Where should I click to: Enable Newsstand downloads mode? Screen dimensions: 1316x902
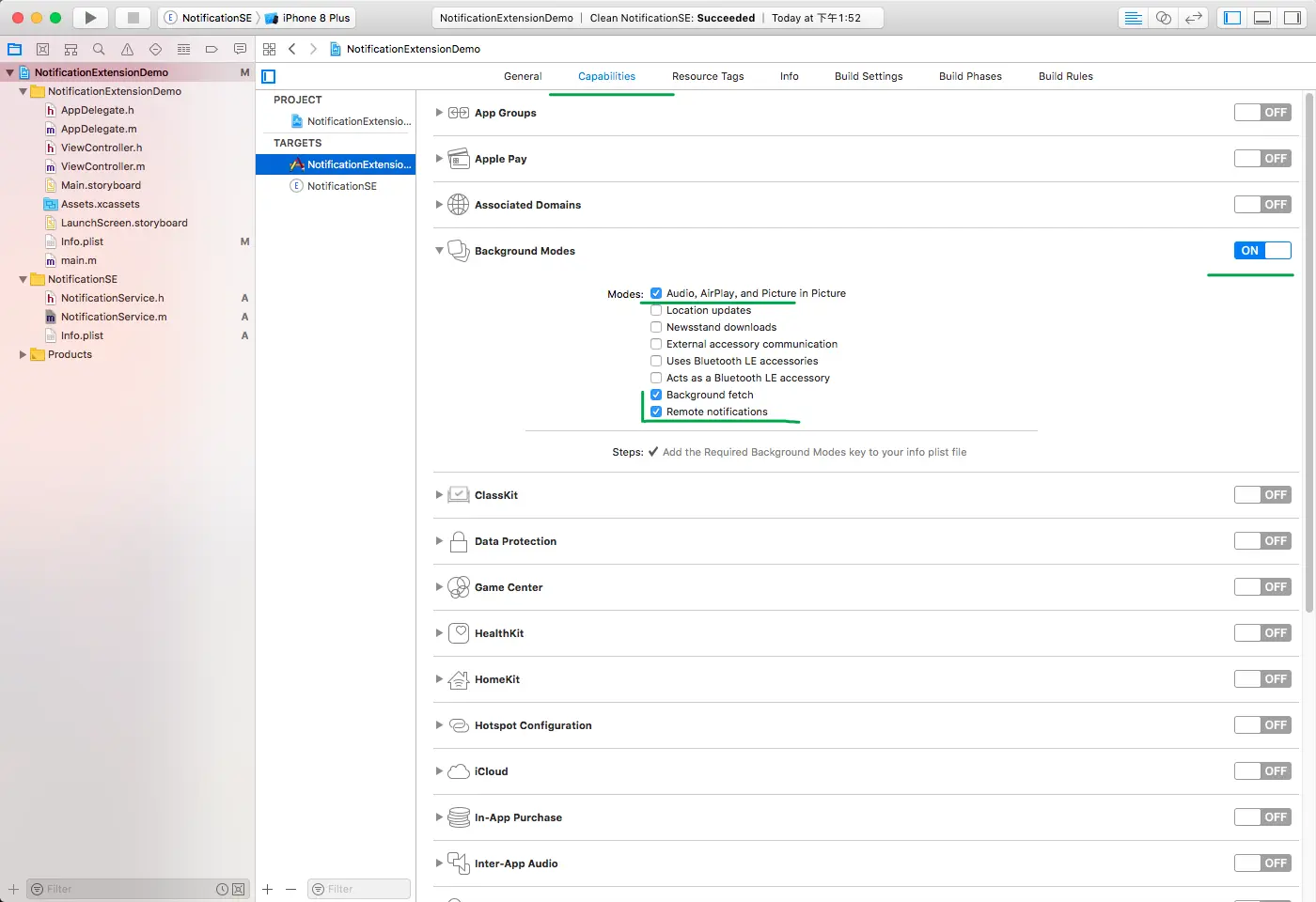656,327
